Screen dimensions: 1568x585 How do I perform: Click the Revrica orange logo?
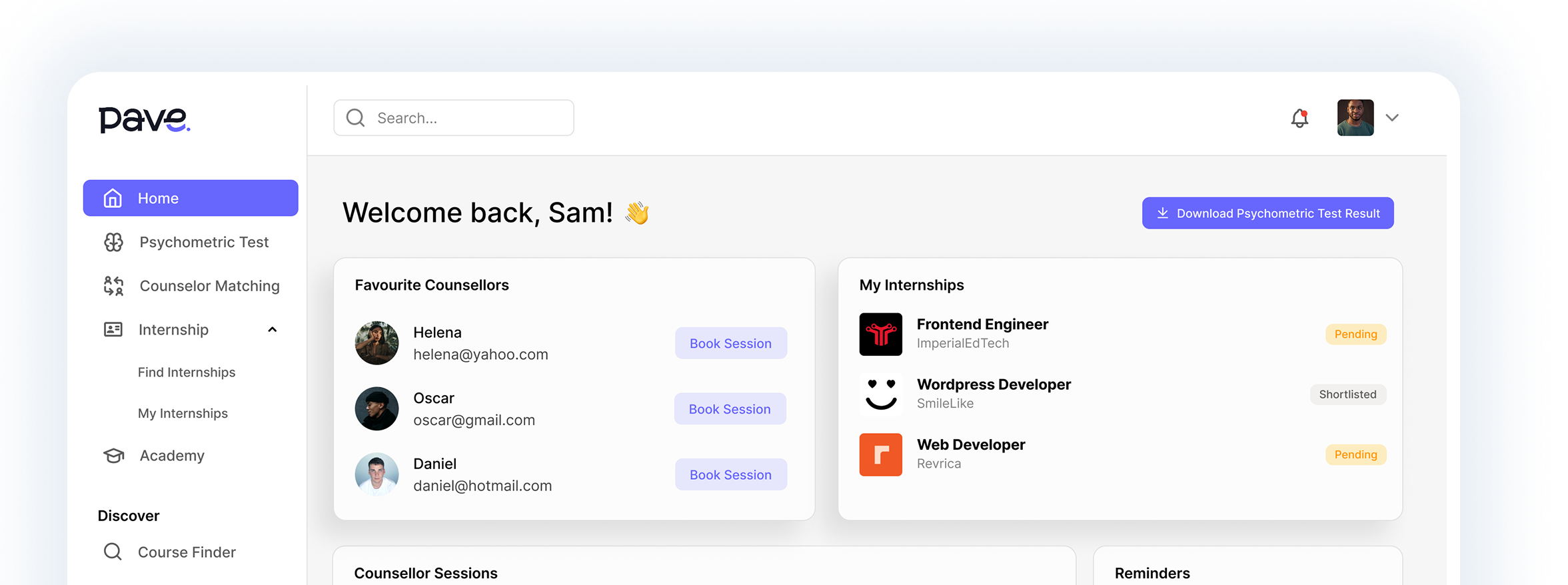point(880,455)
